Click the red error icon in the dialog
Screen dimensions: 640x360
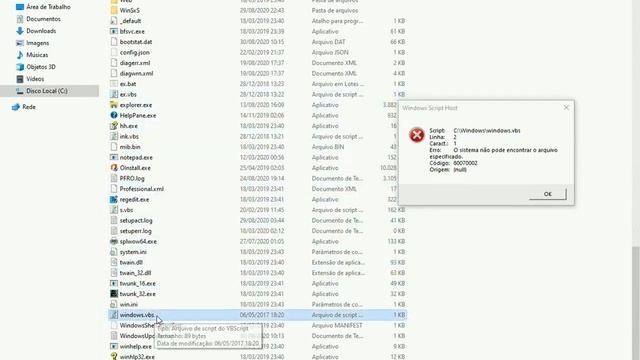pyautogui.click(x=417, y=135)
